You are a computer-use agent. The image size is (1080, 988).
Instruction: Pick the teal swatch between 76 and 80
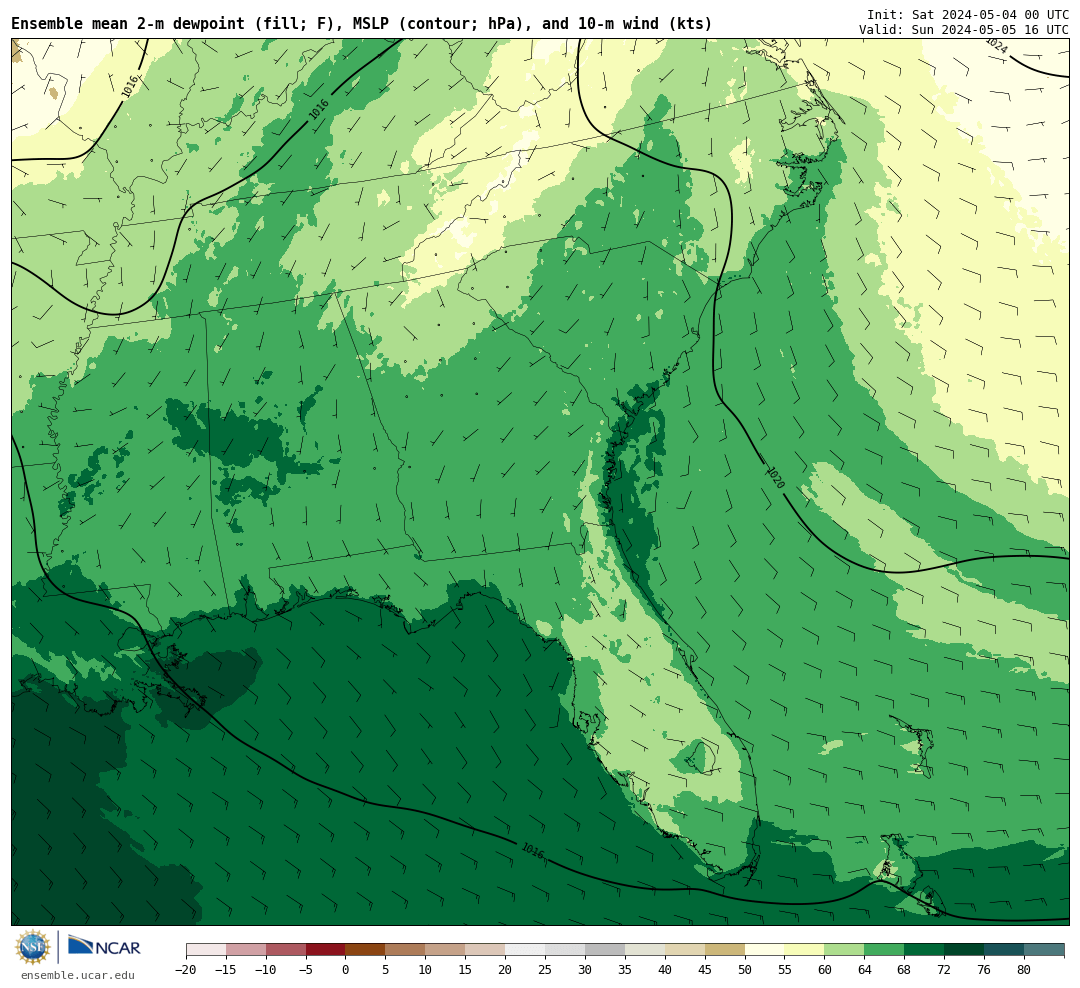1004,950
